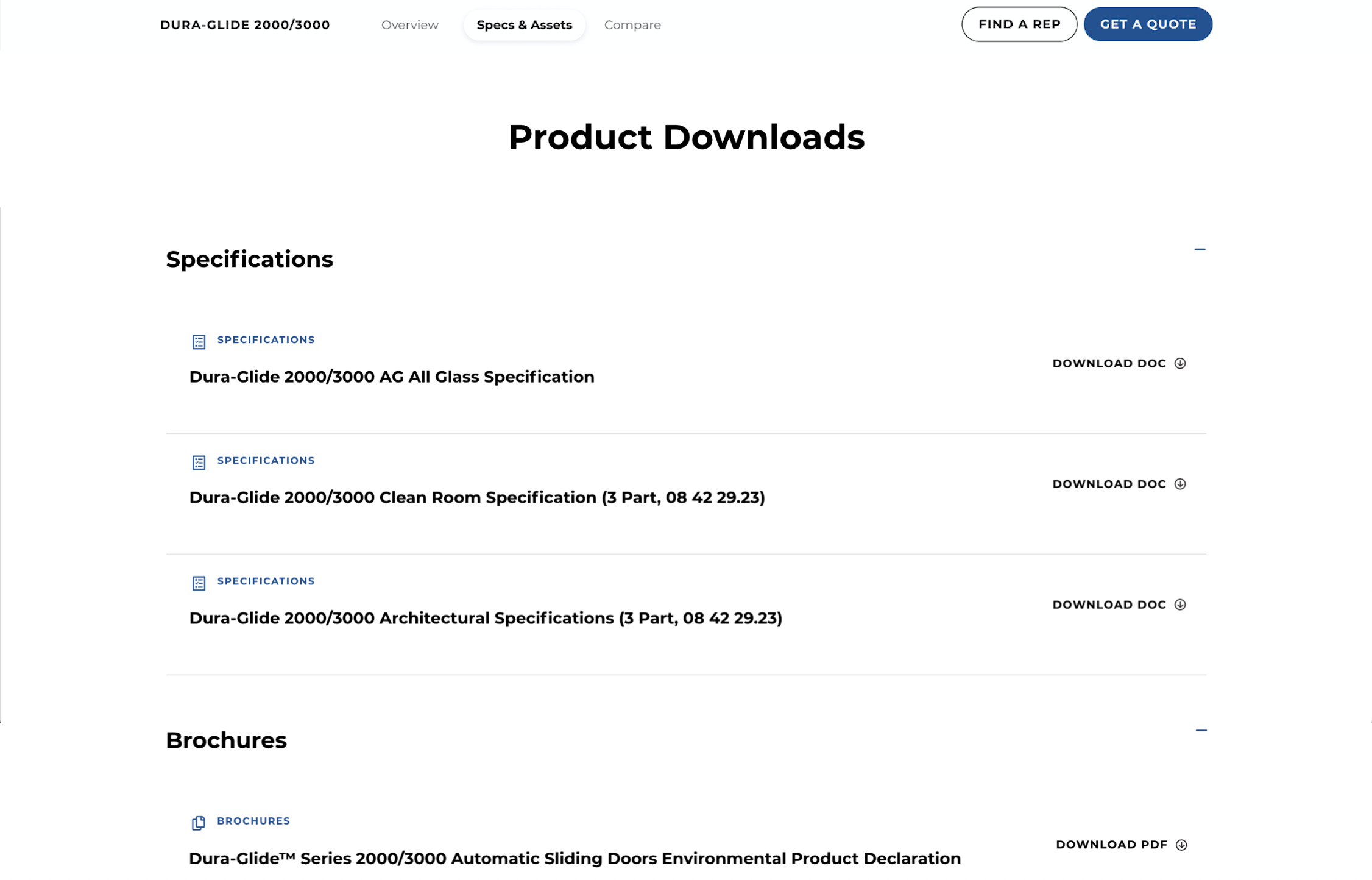Click the Architectural Specifications document icon
Viewport: 1372px width, 880px height.
tap(199, 583)
